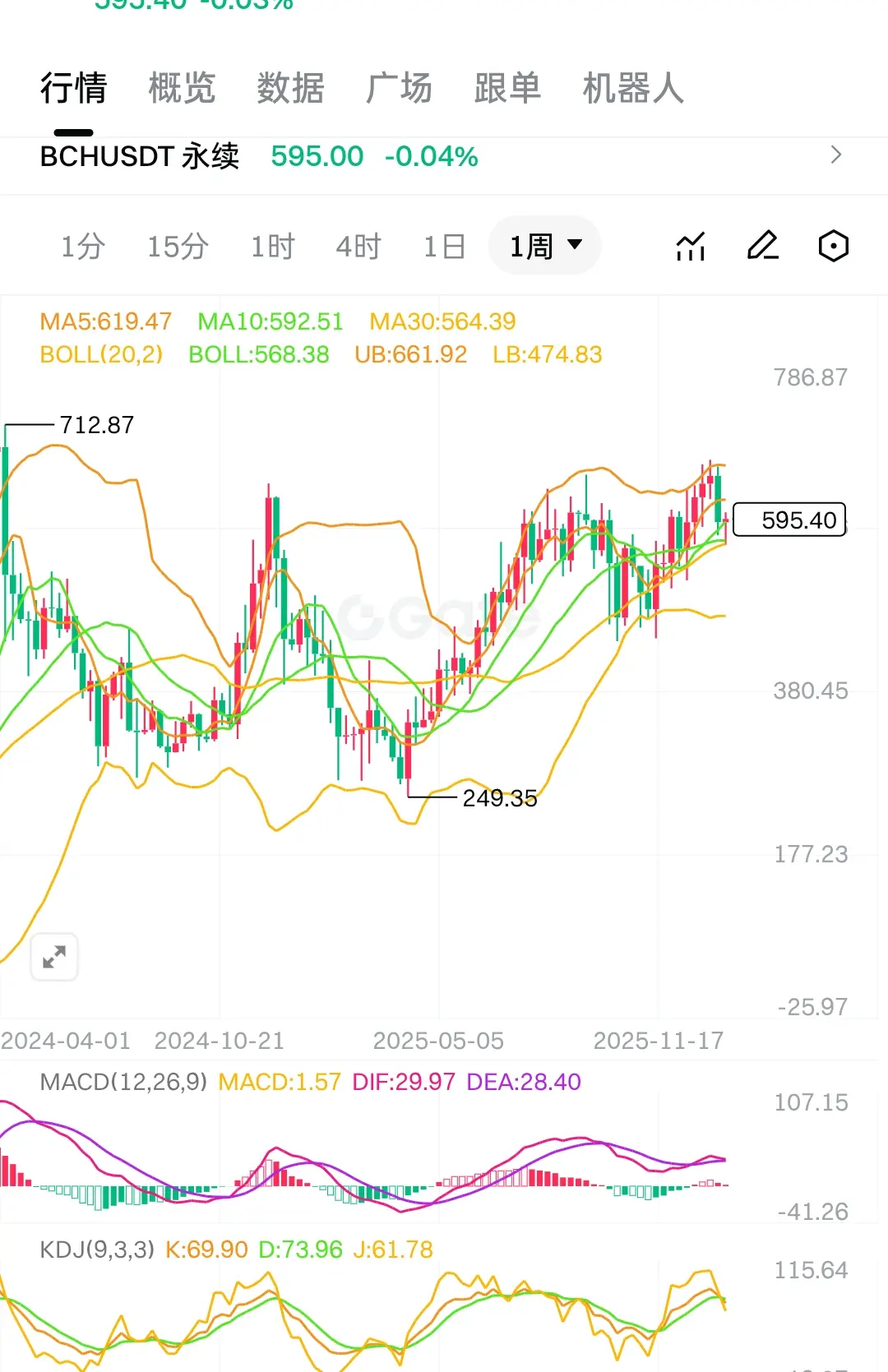The height and width of the screenshot is (1372, 888).
Task: Tap the MA10:592.51 label
Action: (271, 321)
